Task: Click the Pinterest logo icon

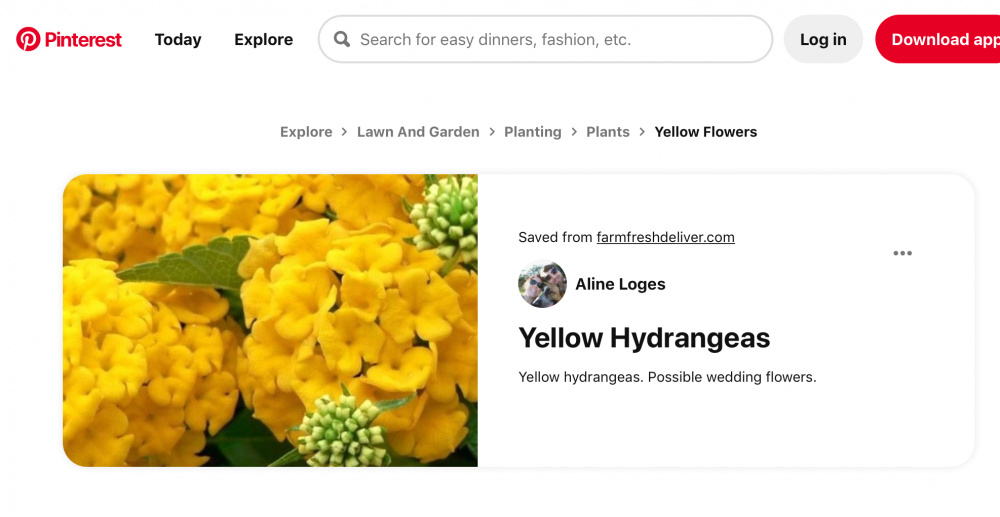Action: [x=28, y=40]
